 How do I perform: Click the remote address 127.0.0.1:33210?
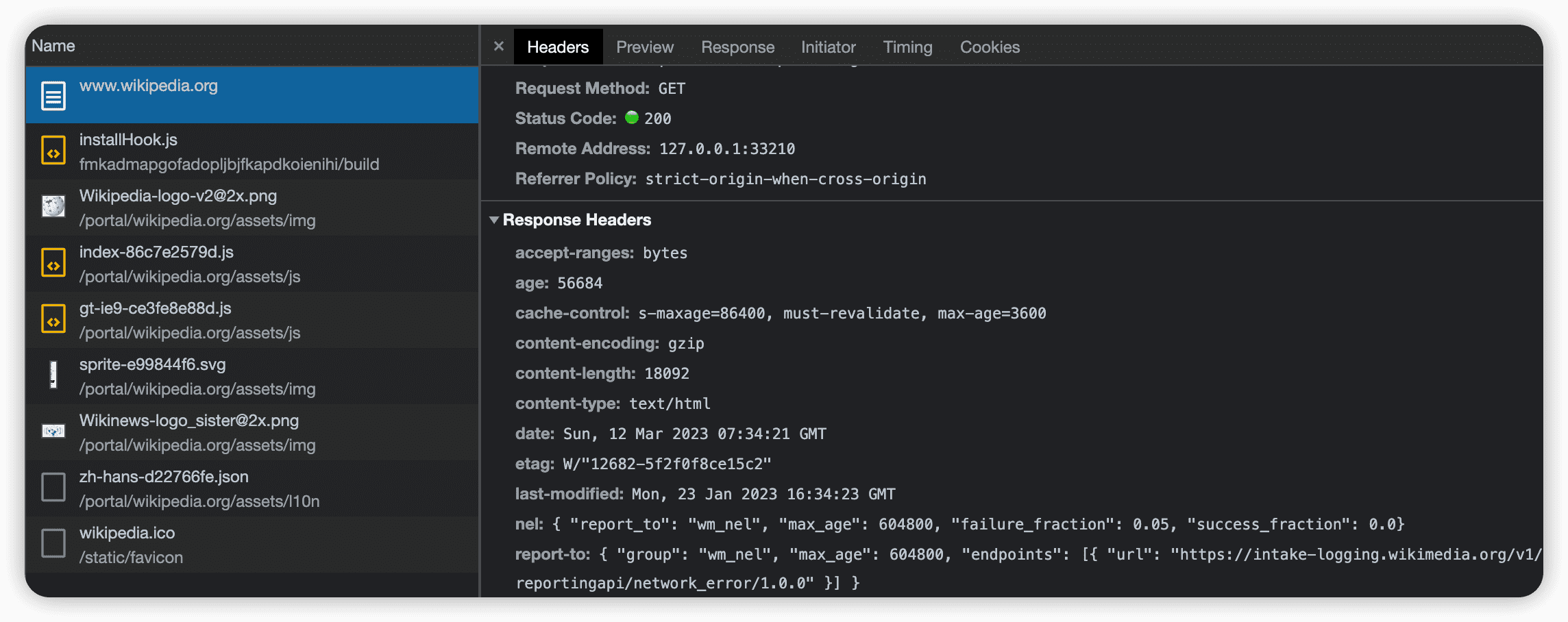727,149
